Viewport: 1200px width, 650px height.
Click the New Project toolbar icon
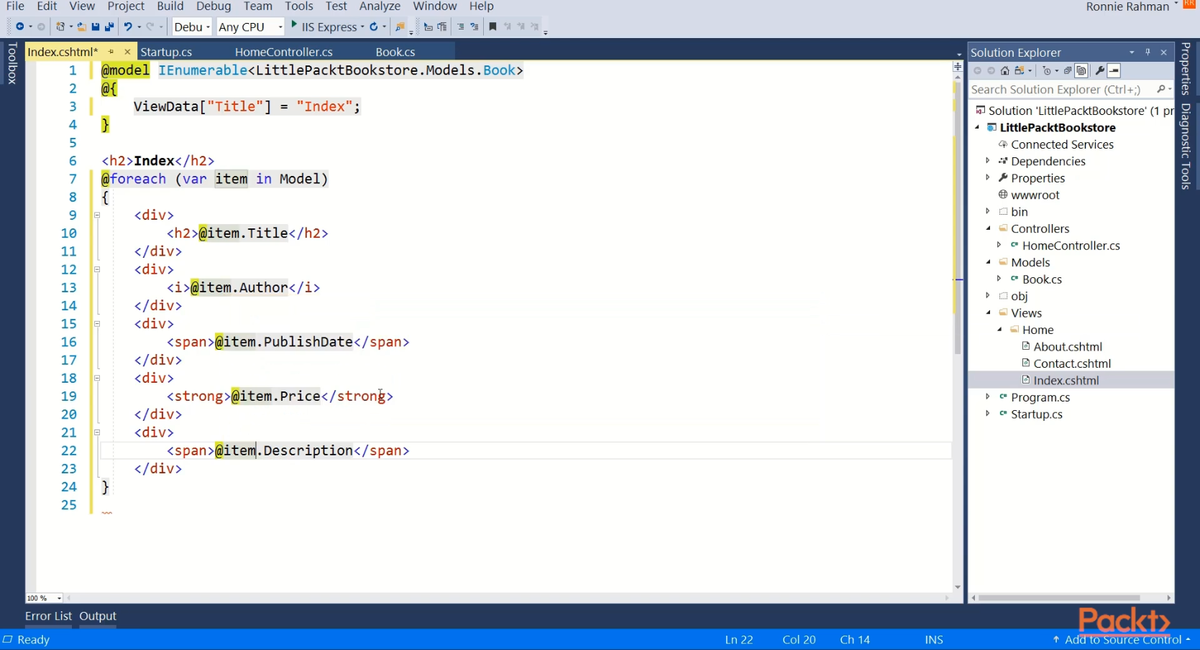point(61,26)
